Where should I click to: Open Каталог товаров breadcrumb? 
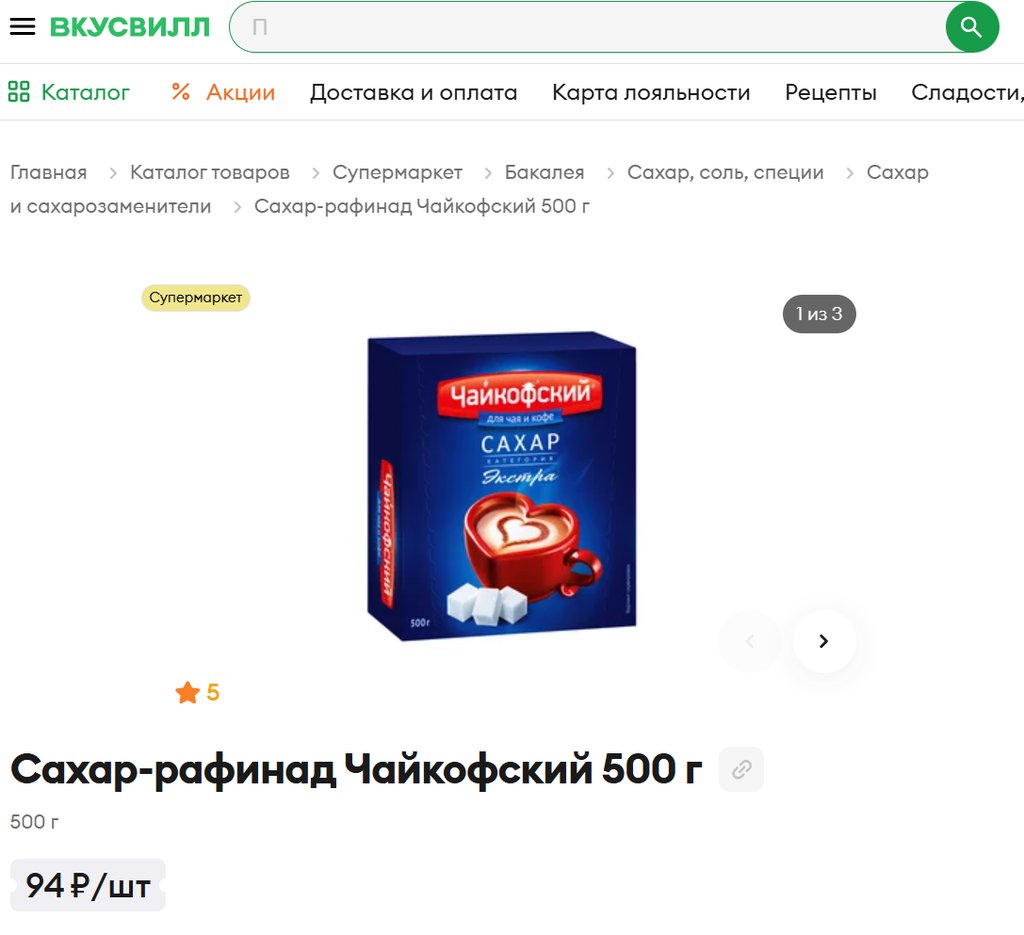(x=210, y=172)
